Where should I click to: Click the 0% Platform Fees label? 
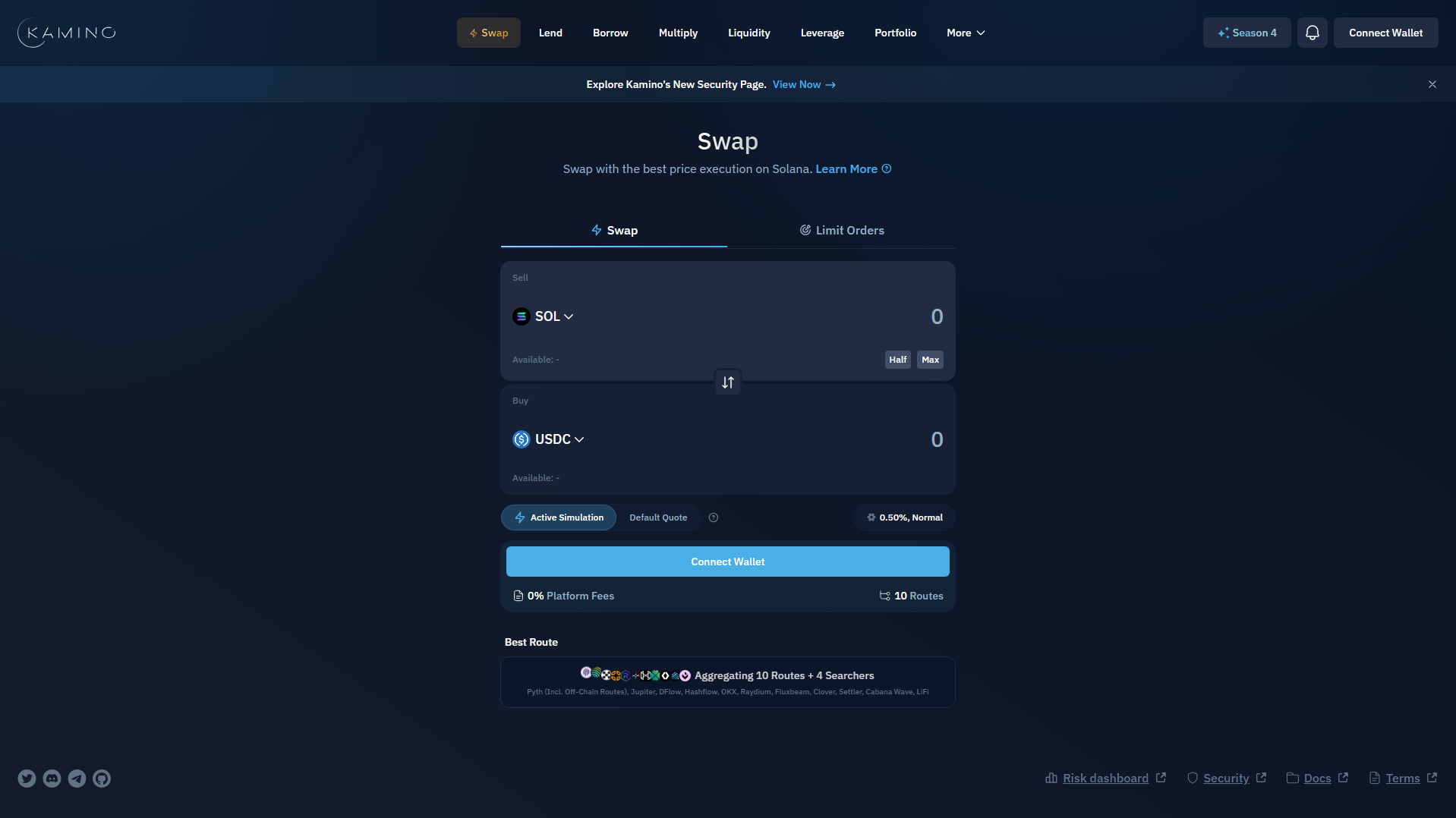coord(570,596)
